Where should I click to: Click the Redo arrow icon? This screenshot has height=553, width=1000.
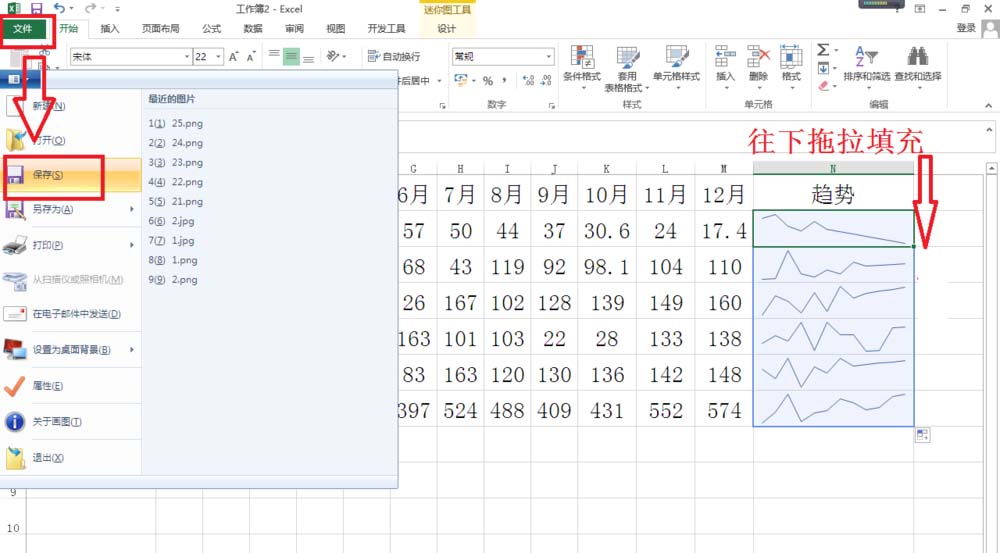pos(91,8)
